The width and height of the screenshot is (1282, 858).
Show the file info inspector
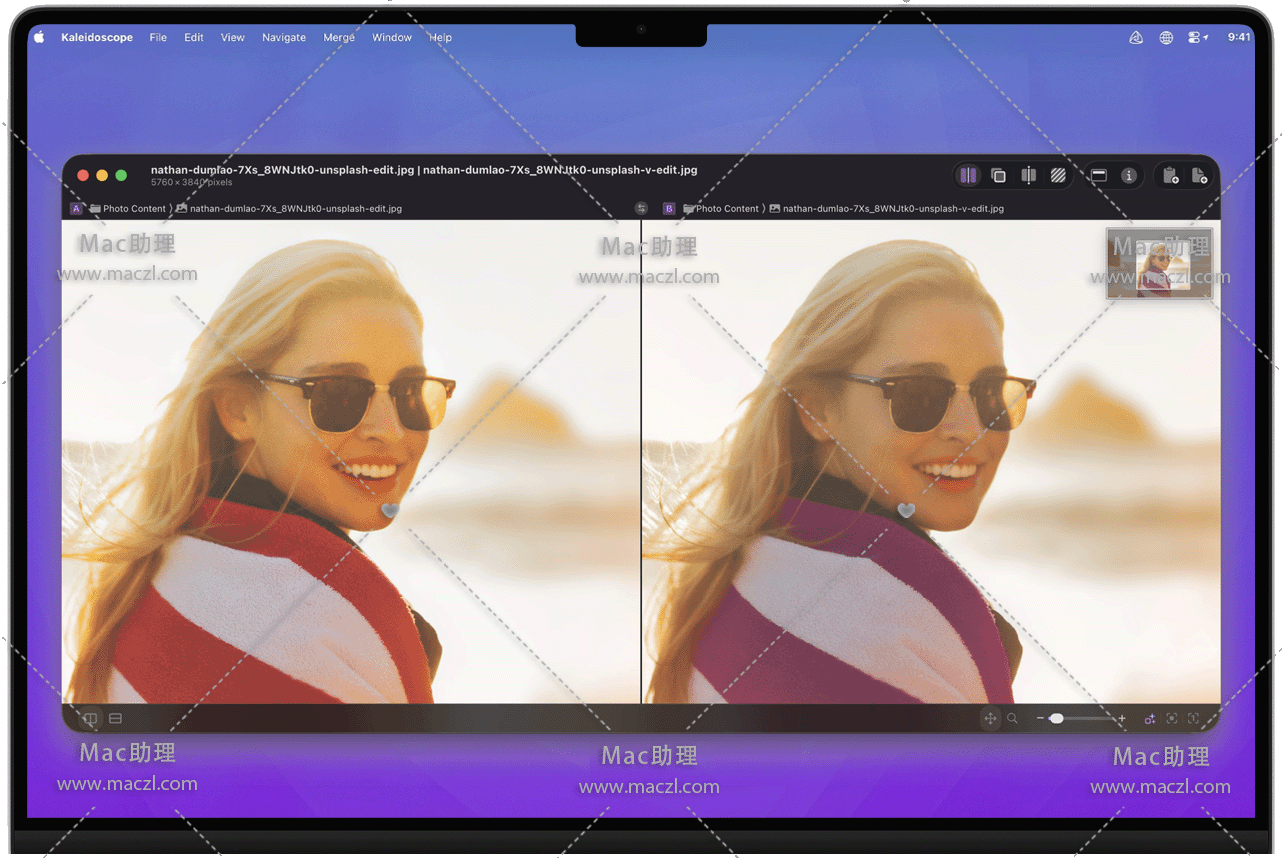click(1129, 176)
